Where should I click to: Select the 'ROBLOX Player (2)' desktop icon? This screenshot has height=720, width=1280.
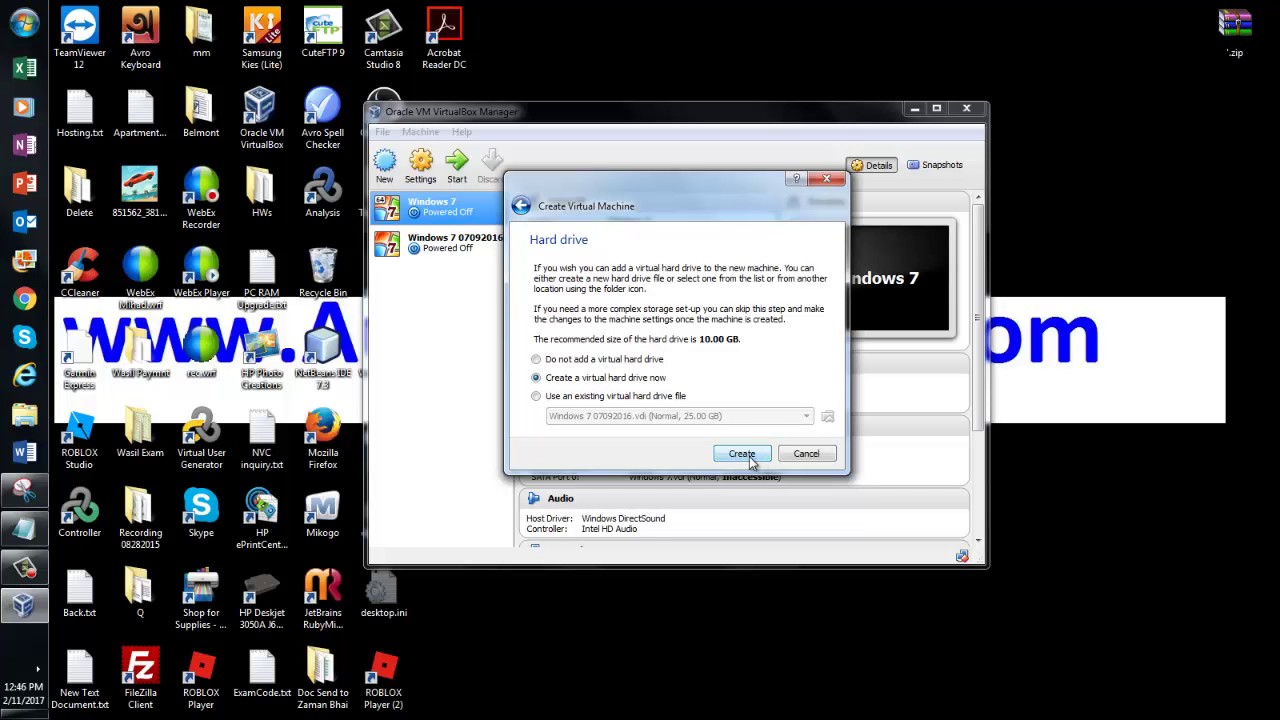[x=384, y=679]
